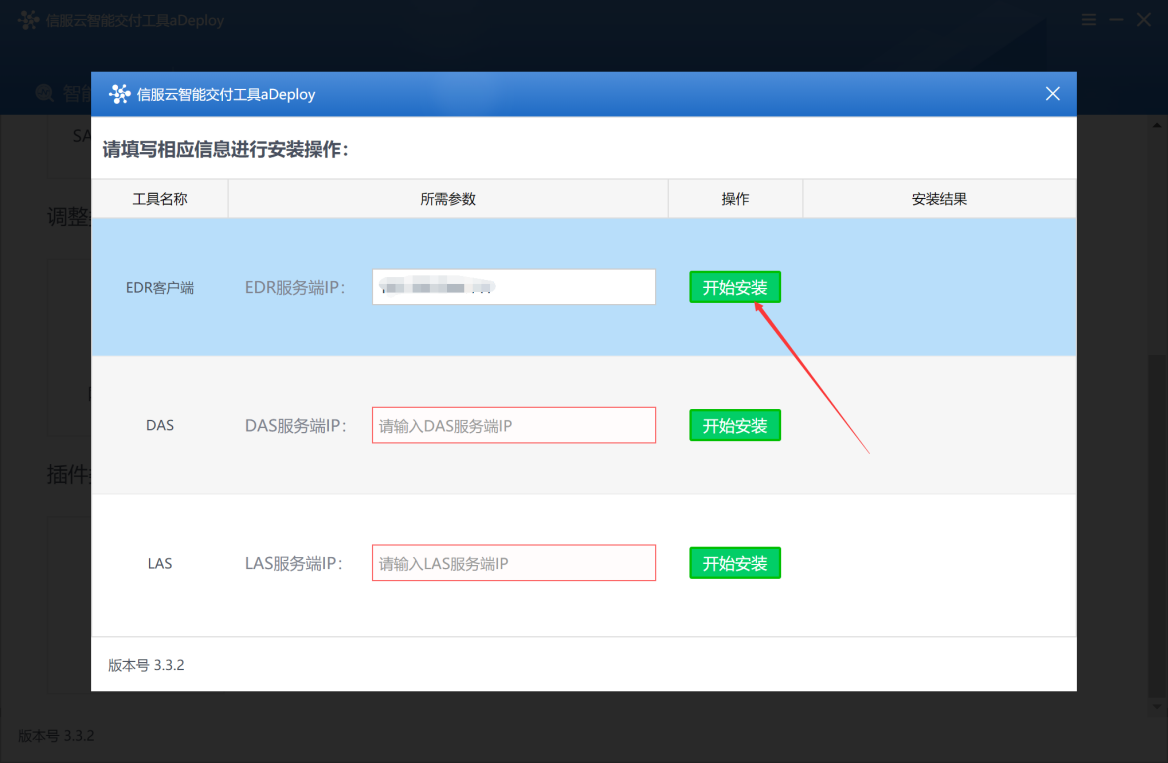Screen dimensions: 1168x763
Task: Click the heading 请填写相应信息进行安装操作
Action: 226,150
